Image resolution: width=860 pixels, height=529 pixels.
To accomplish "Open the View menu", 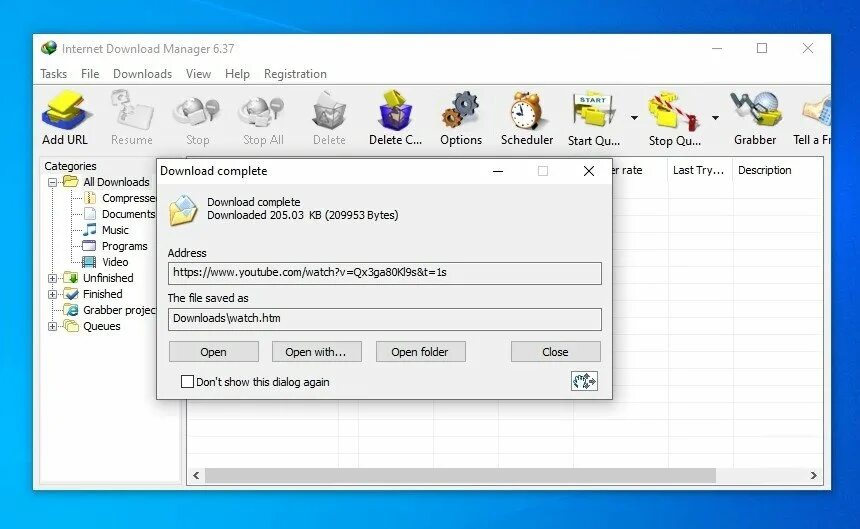I will pos(198,73).
